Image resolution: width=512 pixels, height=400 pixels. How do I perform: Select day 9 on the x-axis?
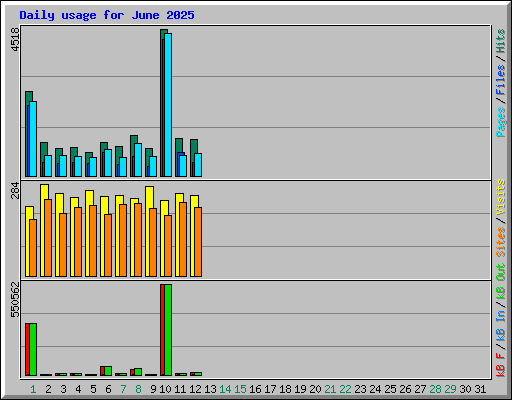pyautogui.click(x=153, y=389)
